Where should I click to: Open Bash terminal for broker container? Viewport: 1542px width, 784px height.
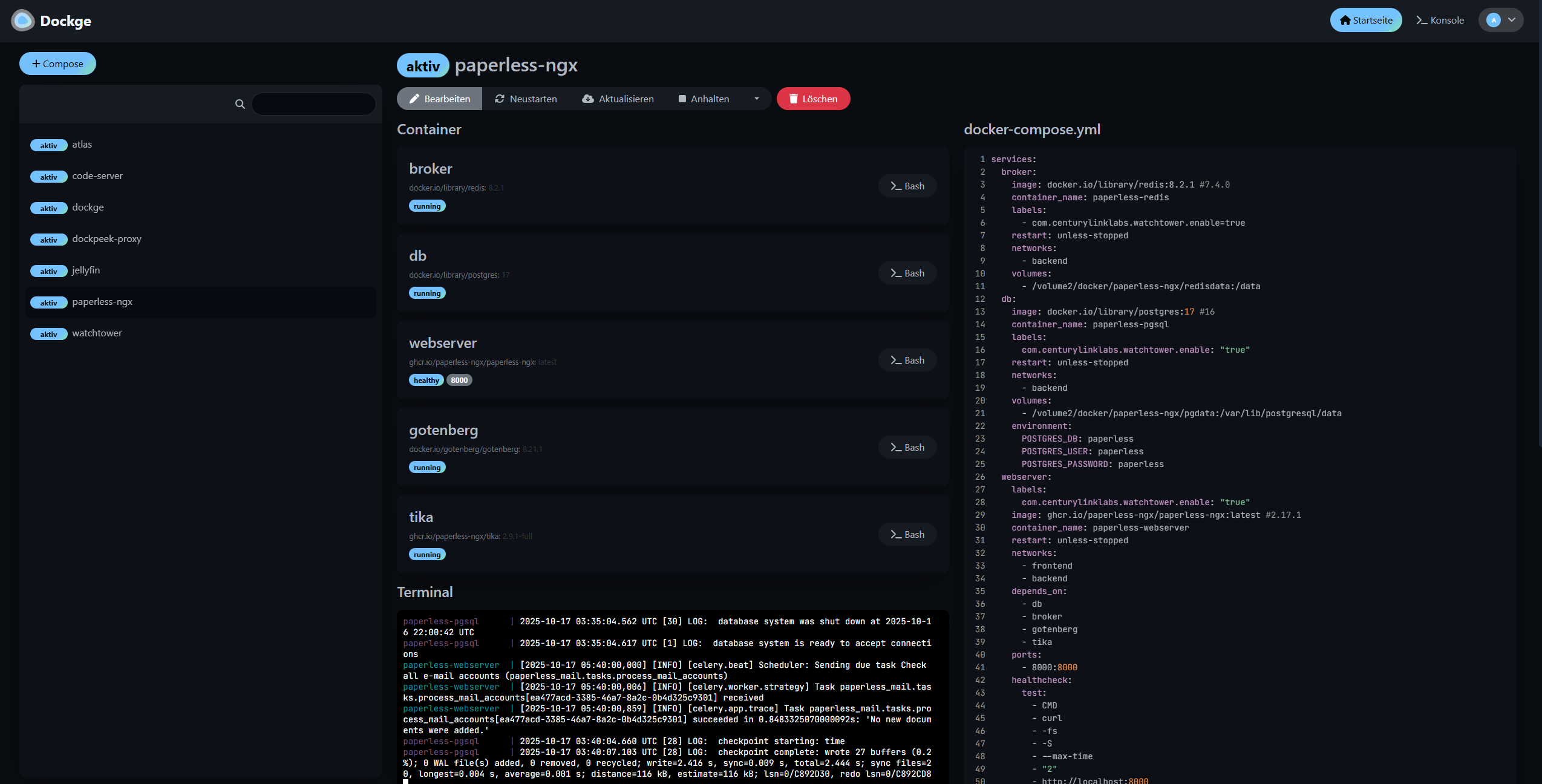[907, 186]
